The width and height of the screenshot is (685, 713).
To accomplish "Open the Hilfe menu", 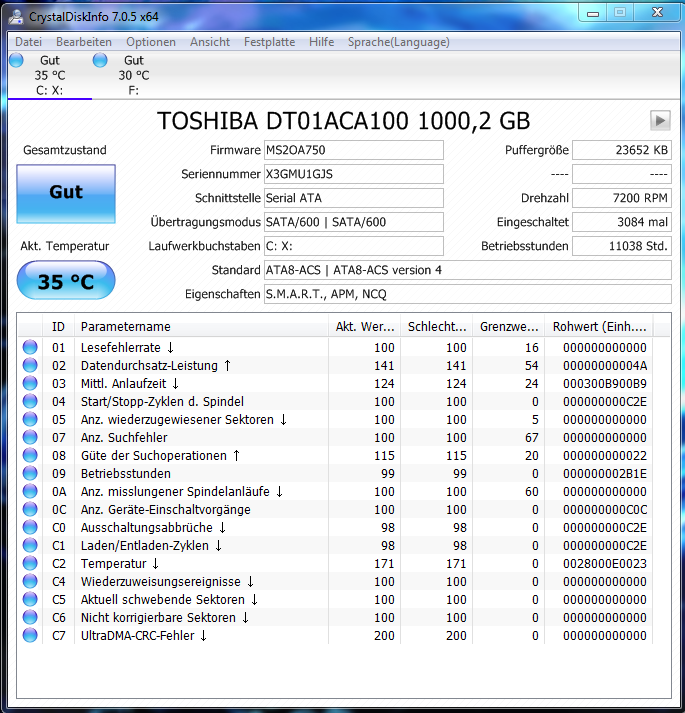I will [322, 42].
